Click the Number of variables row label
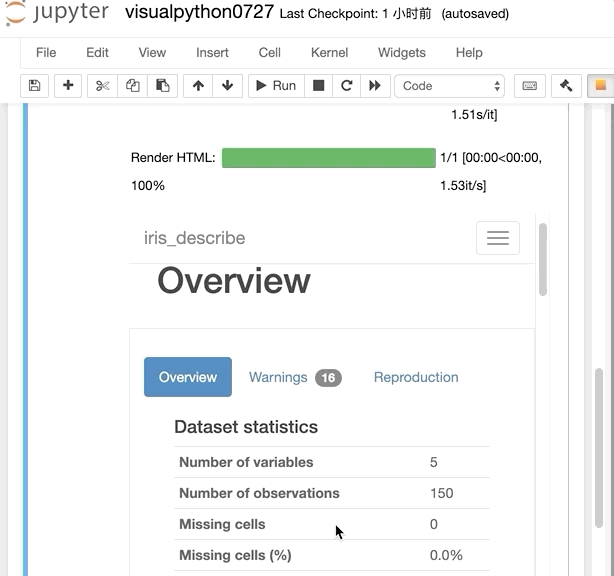Viewport: 614px width, 576px height. click(246, 462)
